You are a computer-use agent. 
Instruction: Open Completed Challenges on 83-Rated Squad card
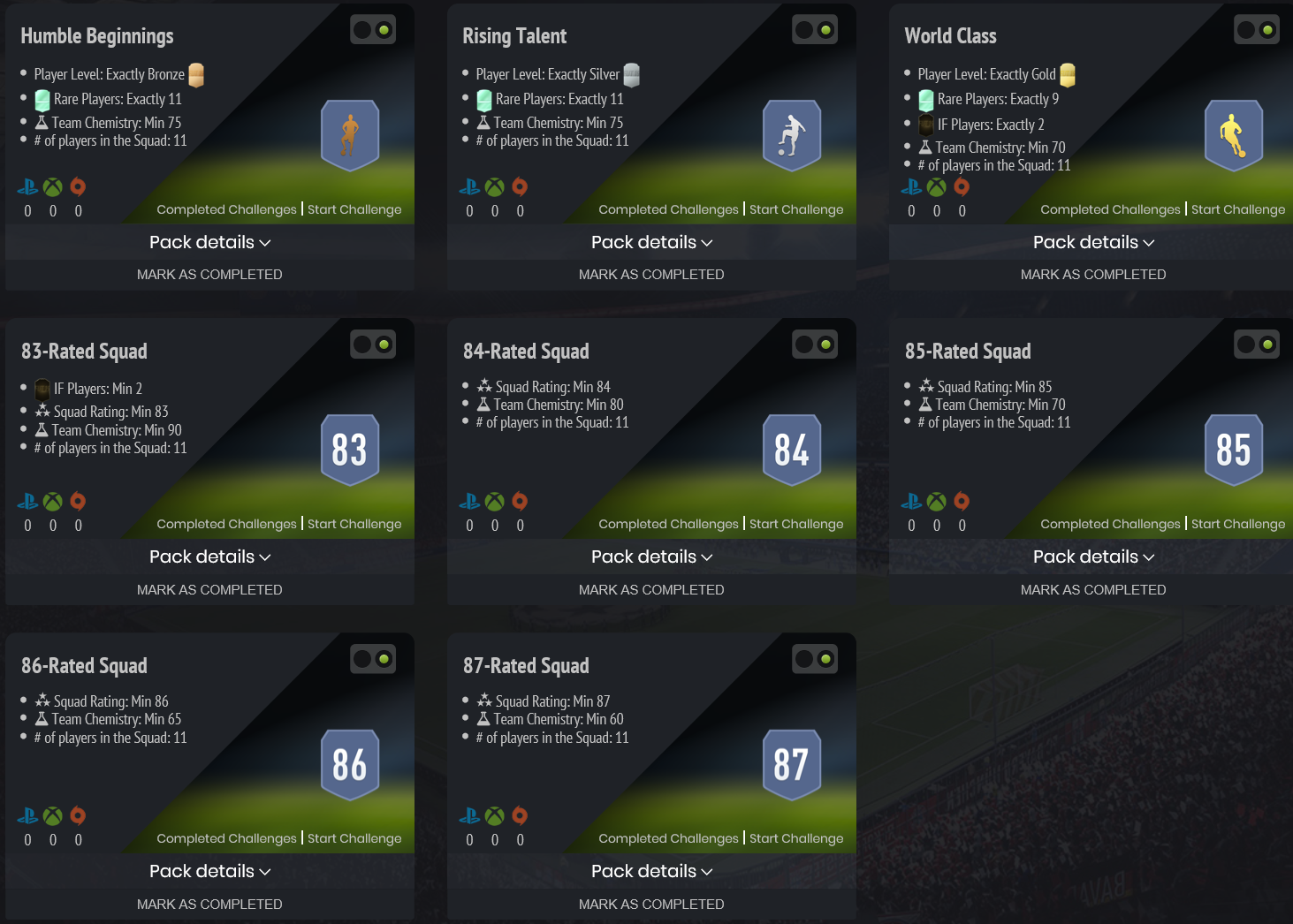(226, 524)
